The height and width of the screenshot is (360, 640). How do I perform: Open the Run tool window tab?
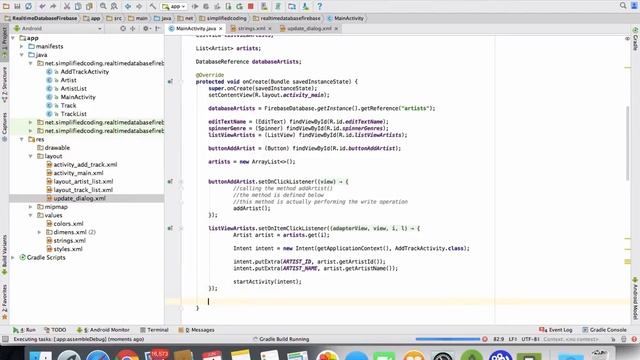(24, 330)
